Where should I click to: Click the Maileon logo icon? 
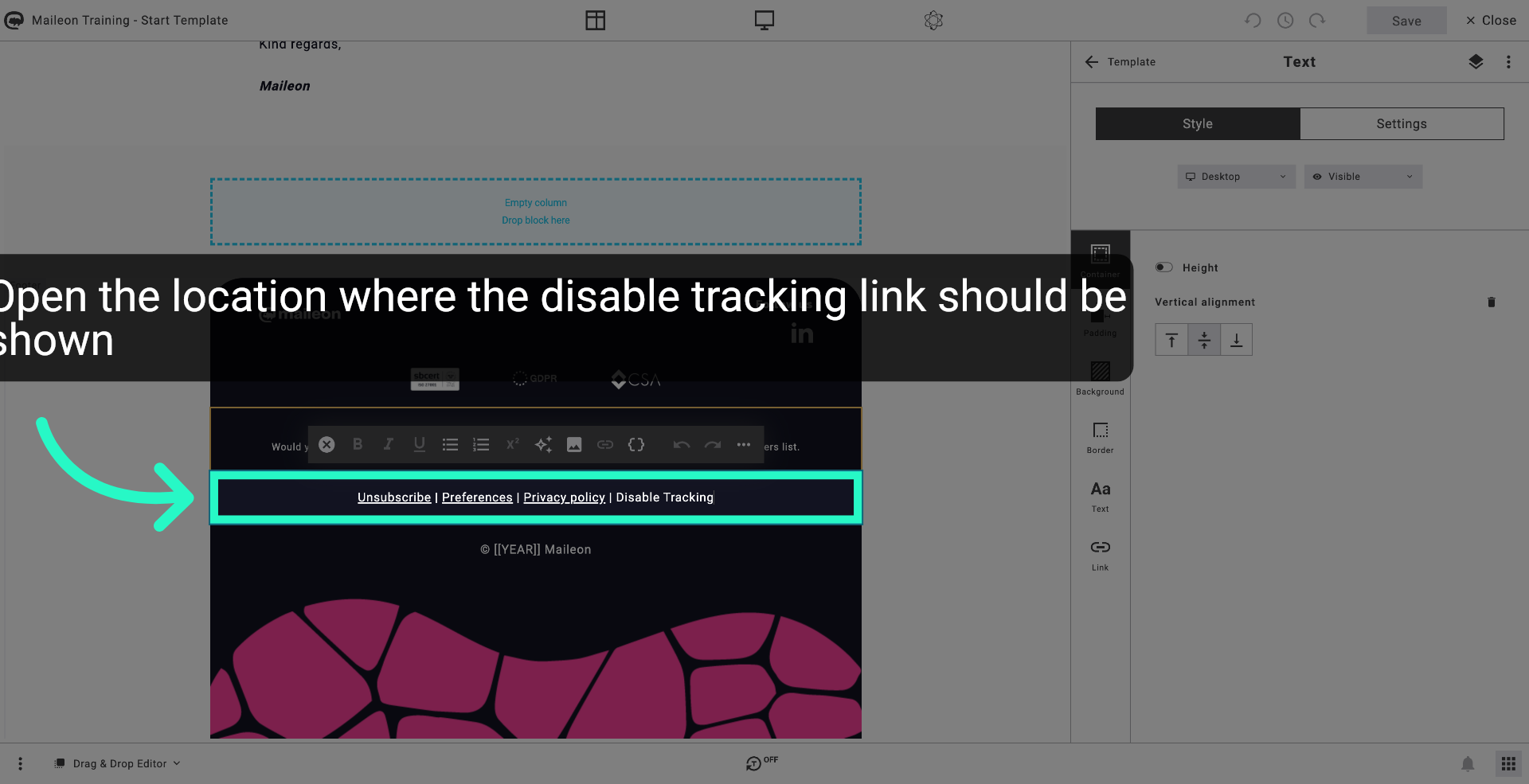point(14,21)
